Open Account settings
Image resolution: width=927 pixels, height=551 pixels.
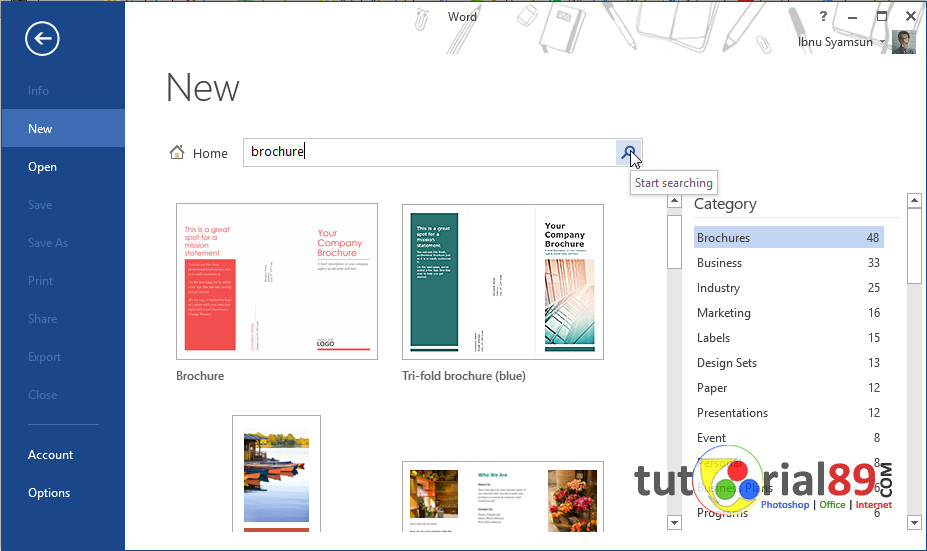click(50, 455)
